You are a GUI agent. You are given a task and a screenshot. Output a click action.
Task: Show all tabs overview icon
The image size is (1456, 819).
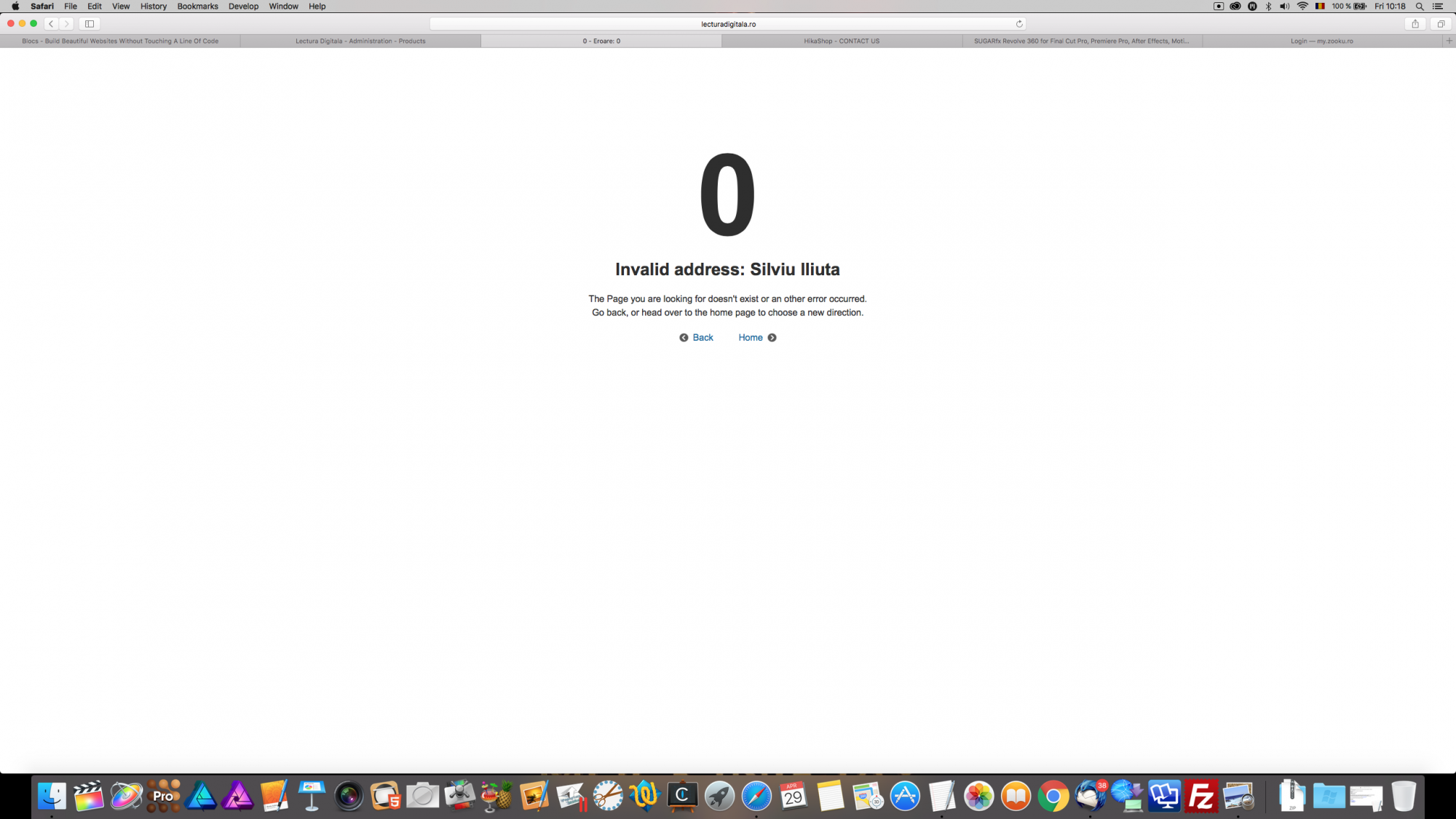pyautogui.click(x=1441, y=24)
